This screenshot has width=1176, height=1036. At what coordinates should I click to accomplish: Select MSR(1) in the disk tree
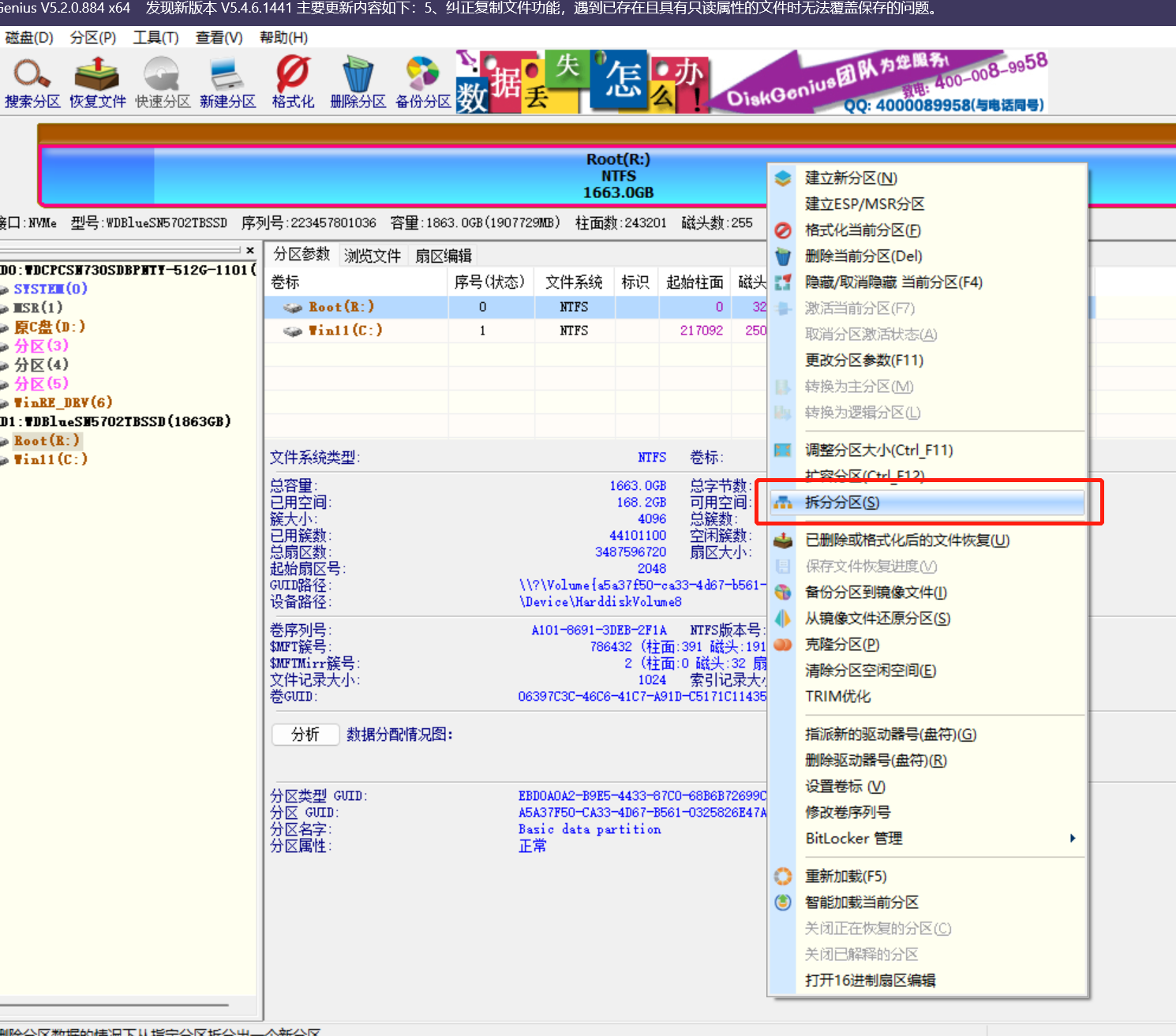tap(38, 308)
